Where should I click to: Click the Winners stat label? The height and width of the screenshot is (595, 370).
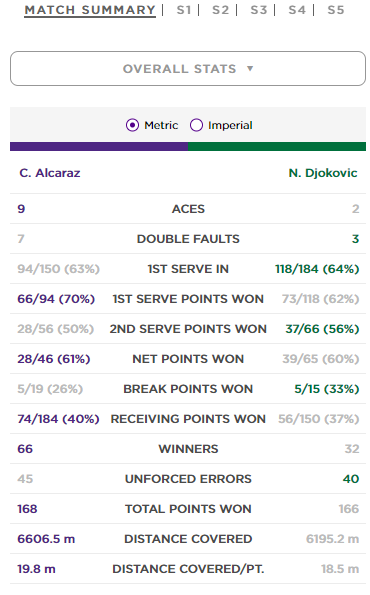[x=188, y=449]
